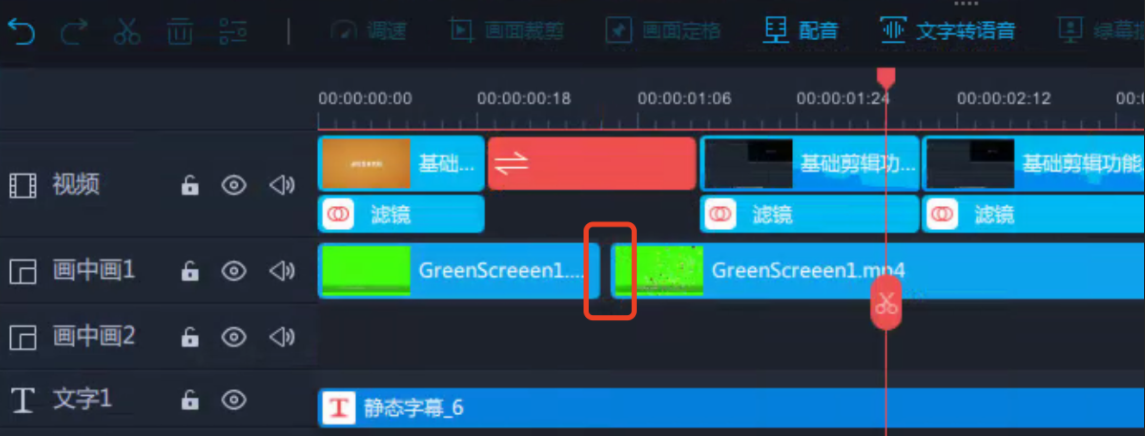This screenshot has height=436, width=1145.
Task: Select the scissors split tool in toolbar
Action: (127, 31)
